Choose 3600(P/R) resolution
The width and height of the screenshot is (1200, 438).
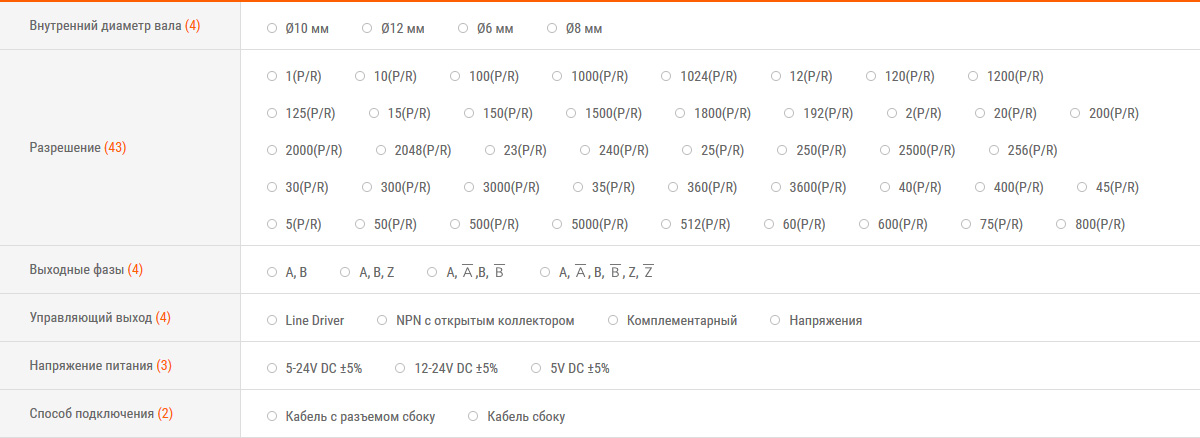click(x=776, y=187)
